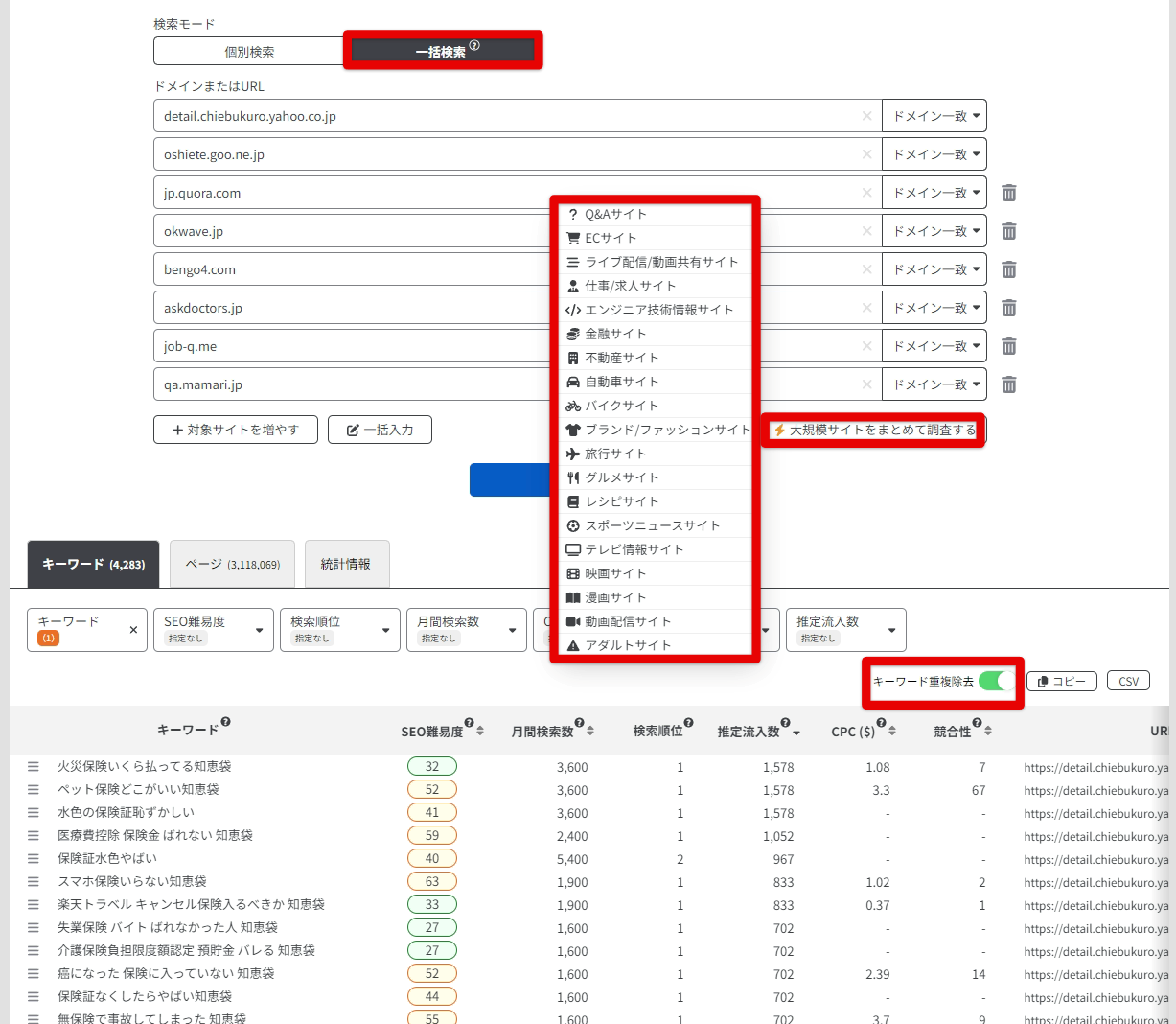Click trash icon next to okwave.jp

point(1009,231)
